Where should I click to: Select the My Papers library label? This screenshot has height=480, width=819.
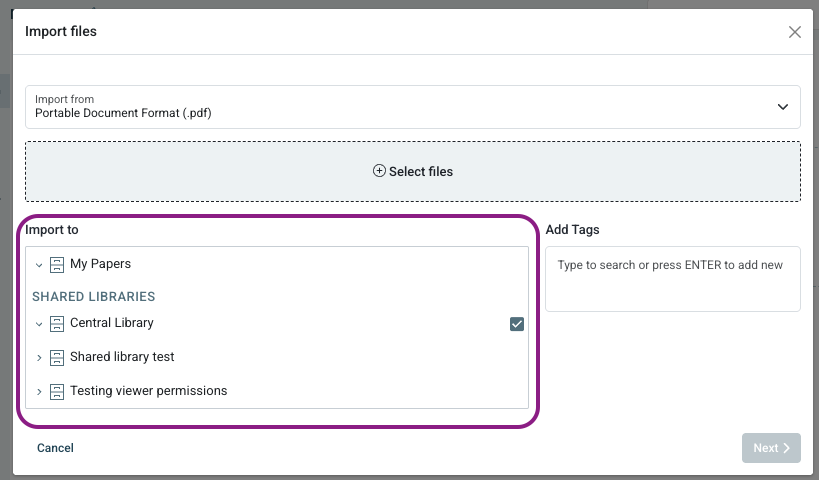coord(100,265)
